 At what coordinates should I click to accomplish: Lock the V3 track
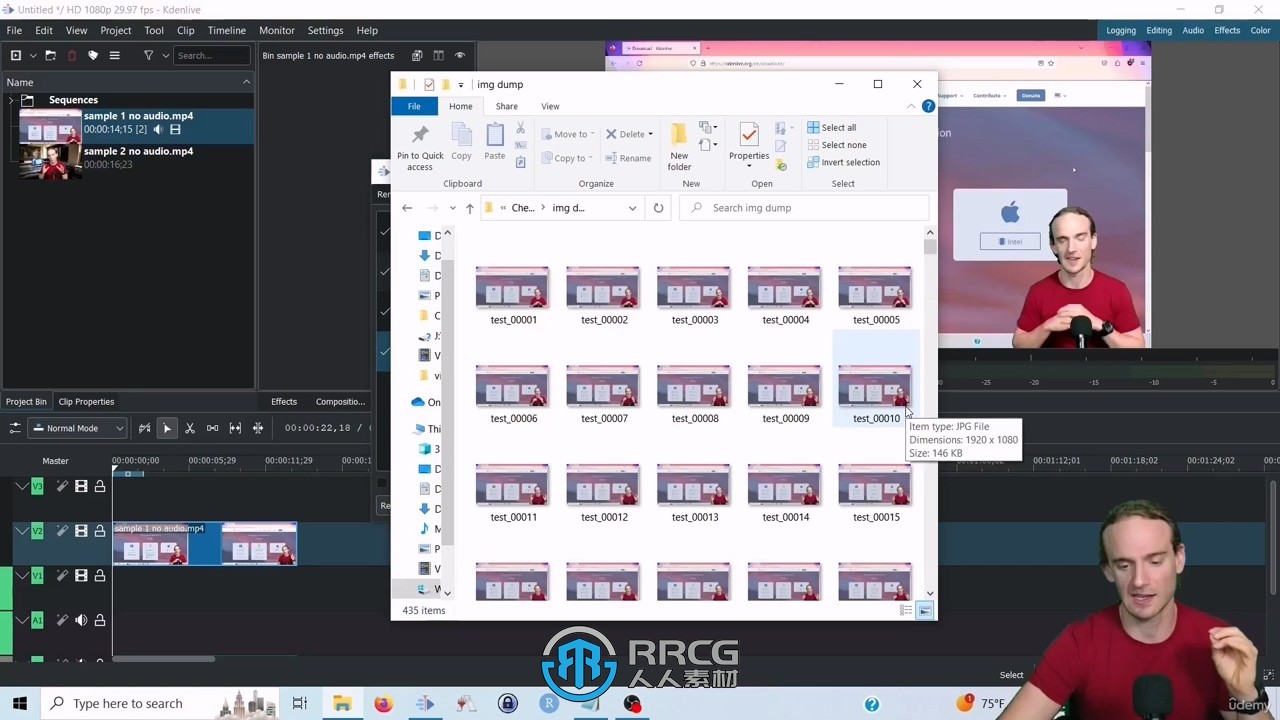point(100,486)
